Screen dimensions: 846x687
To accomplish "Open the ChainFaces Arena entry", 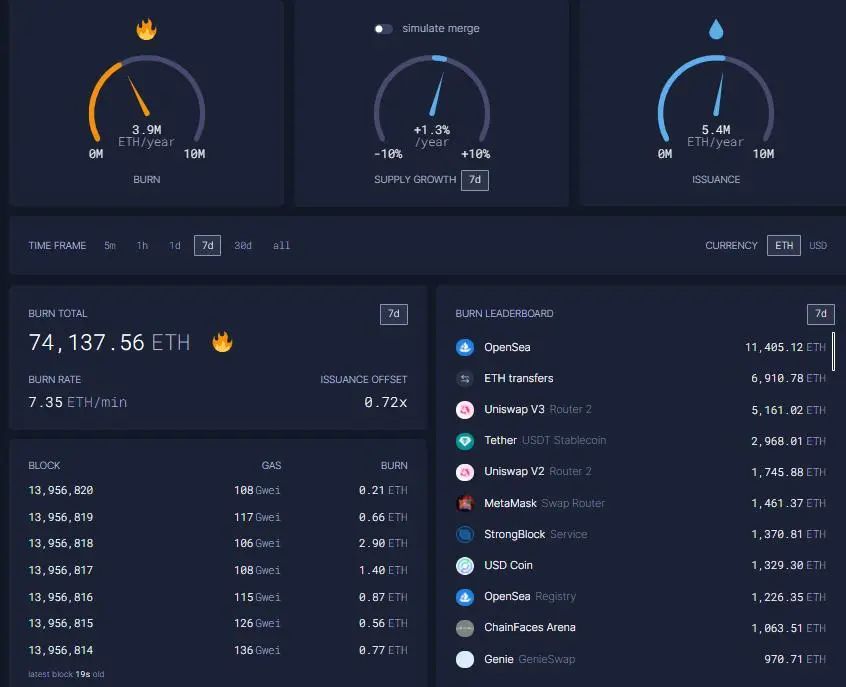I will coord(530,627).
